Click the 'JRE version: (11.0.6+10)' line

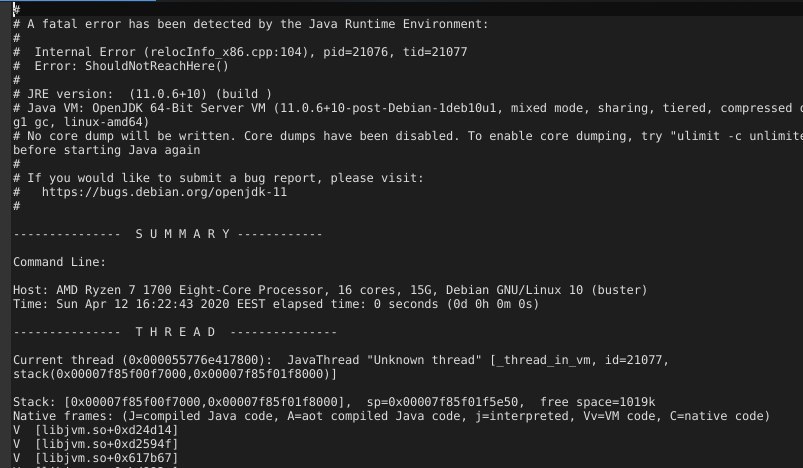pyautogui.click(x=142, y=94)
